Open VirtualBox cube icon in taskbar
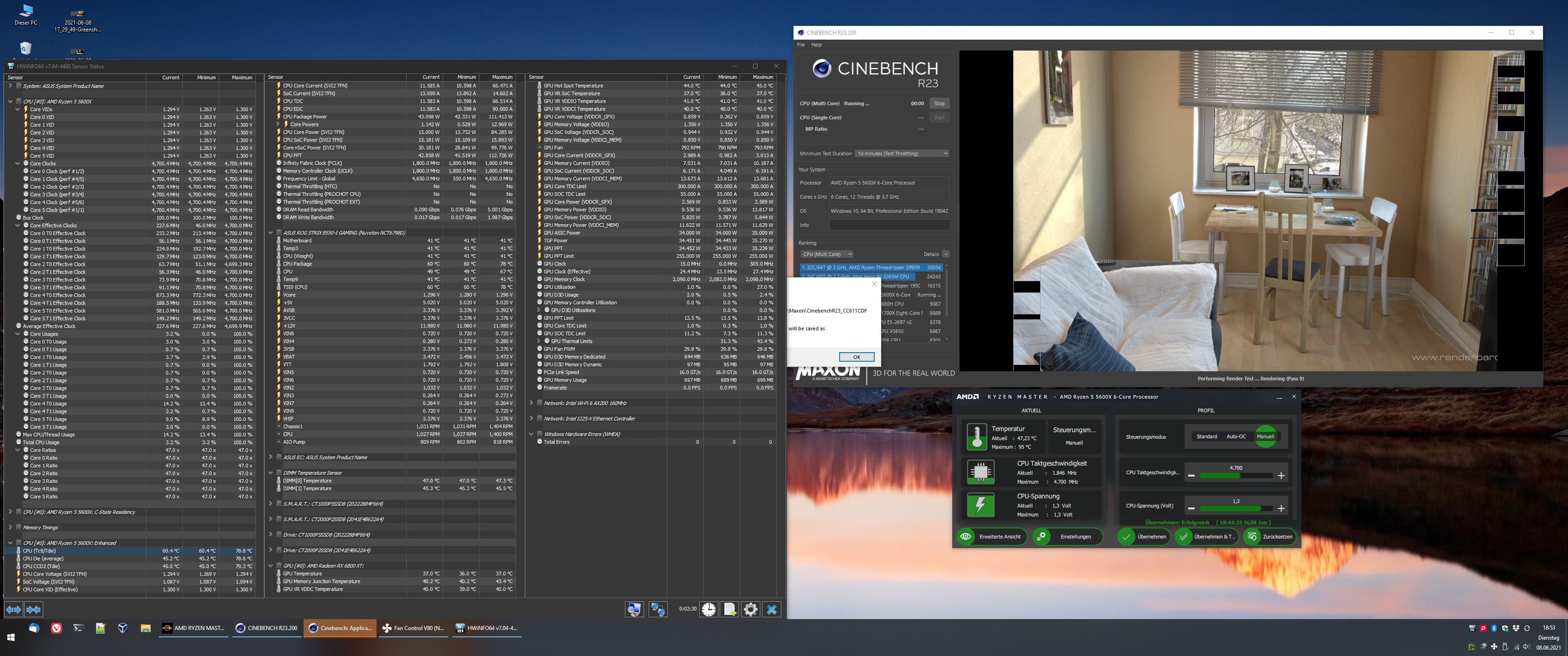Screen dimensions: 1568x656 [x=122, y=628]
